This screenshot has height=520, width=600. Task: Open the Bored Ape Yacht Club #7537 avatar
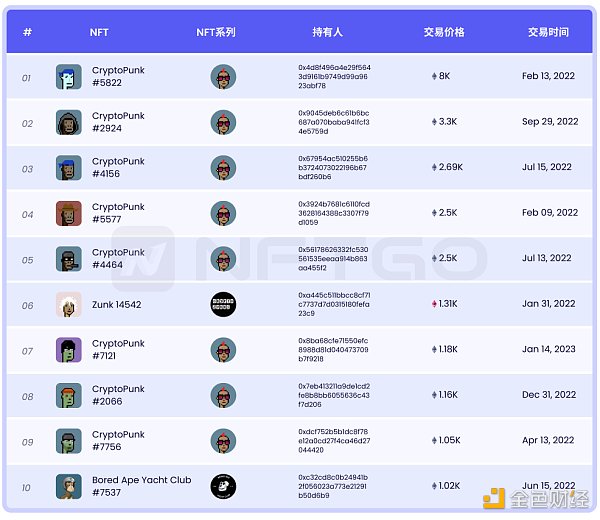click(69, 486)
